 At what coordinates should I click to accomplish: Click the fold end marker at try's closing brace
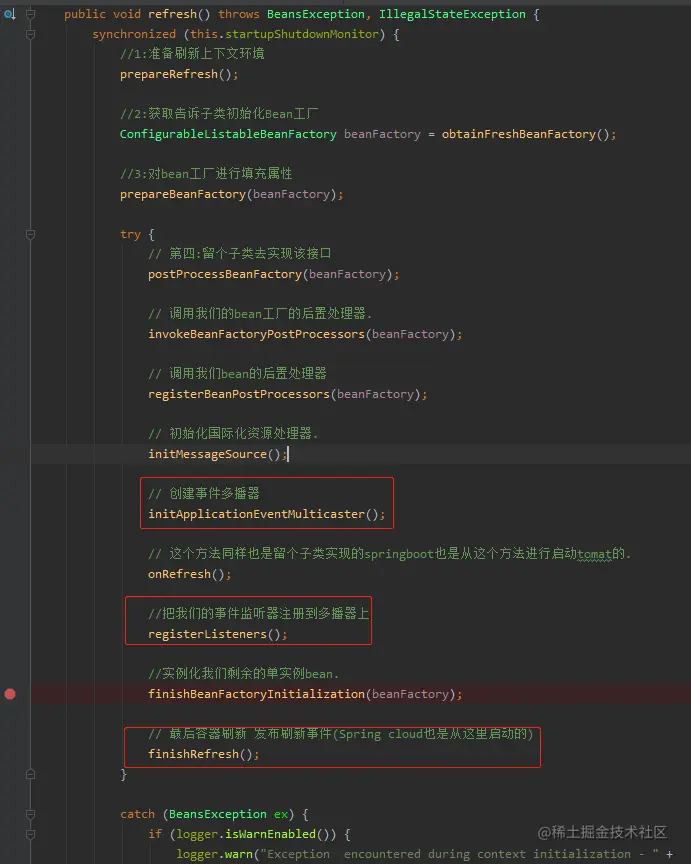click(x=31, y=774)
